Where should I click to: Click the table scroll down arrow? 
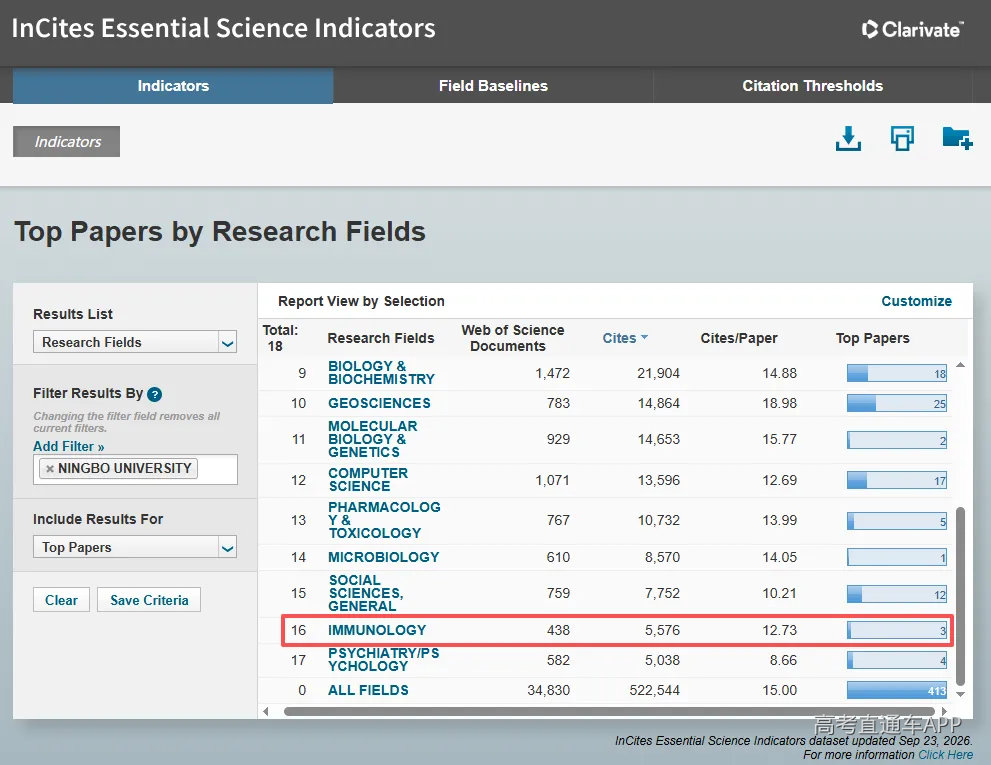[x=960, y=694]
